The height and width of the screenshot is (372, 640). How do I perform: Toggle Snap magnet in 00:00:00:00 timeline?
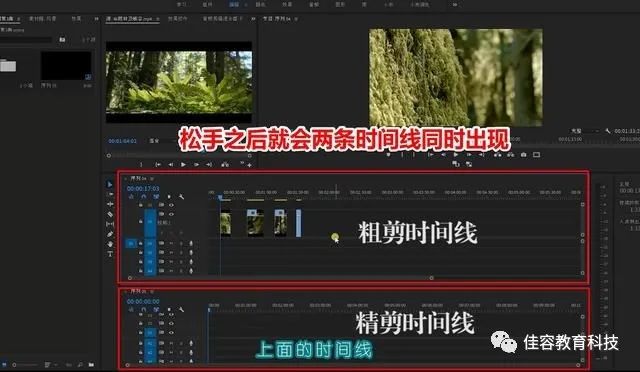pyautogui.click(x=144, y=310)
